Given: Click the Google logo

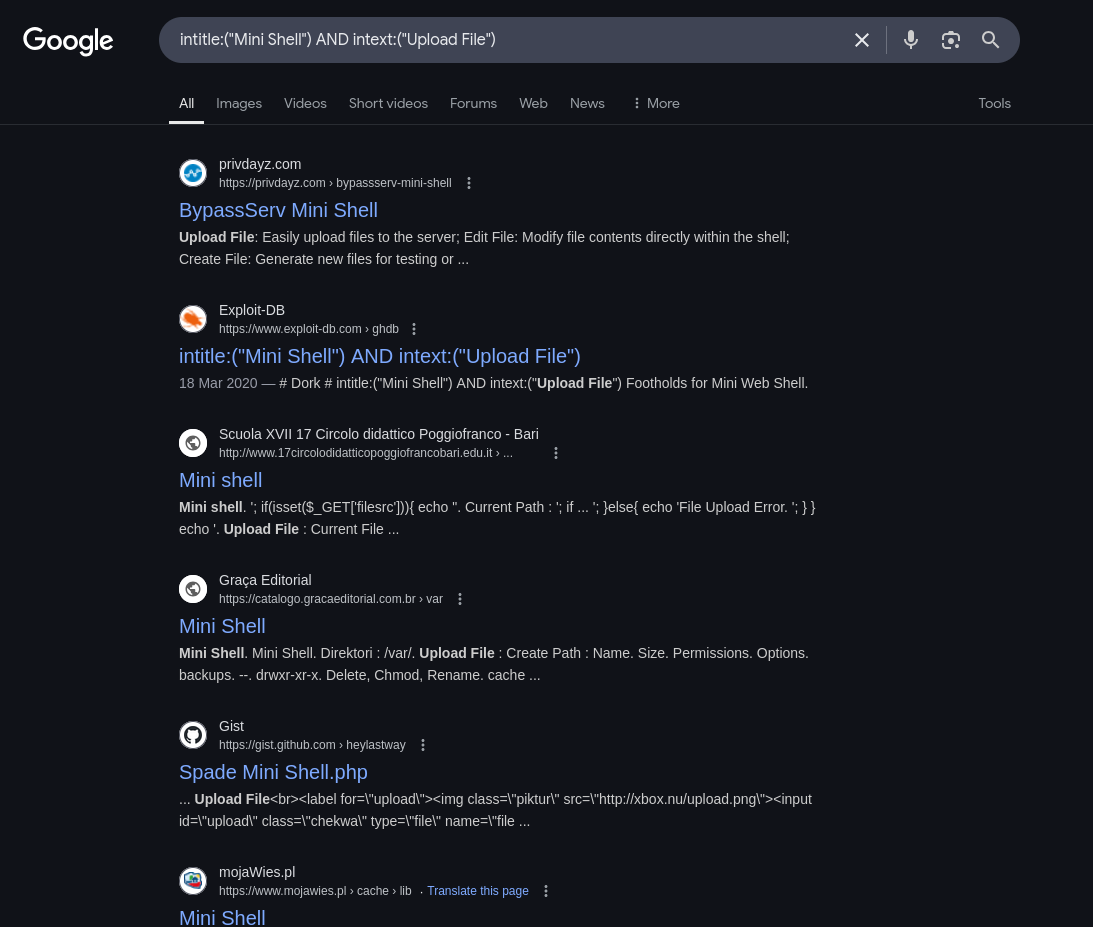Looking at the screenshot, I should pos(68,40).
